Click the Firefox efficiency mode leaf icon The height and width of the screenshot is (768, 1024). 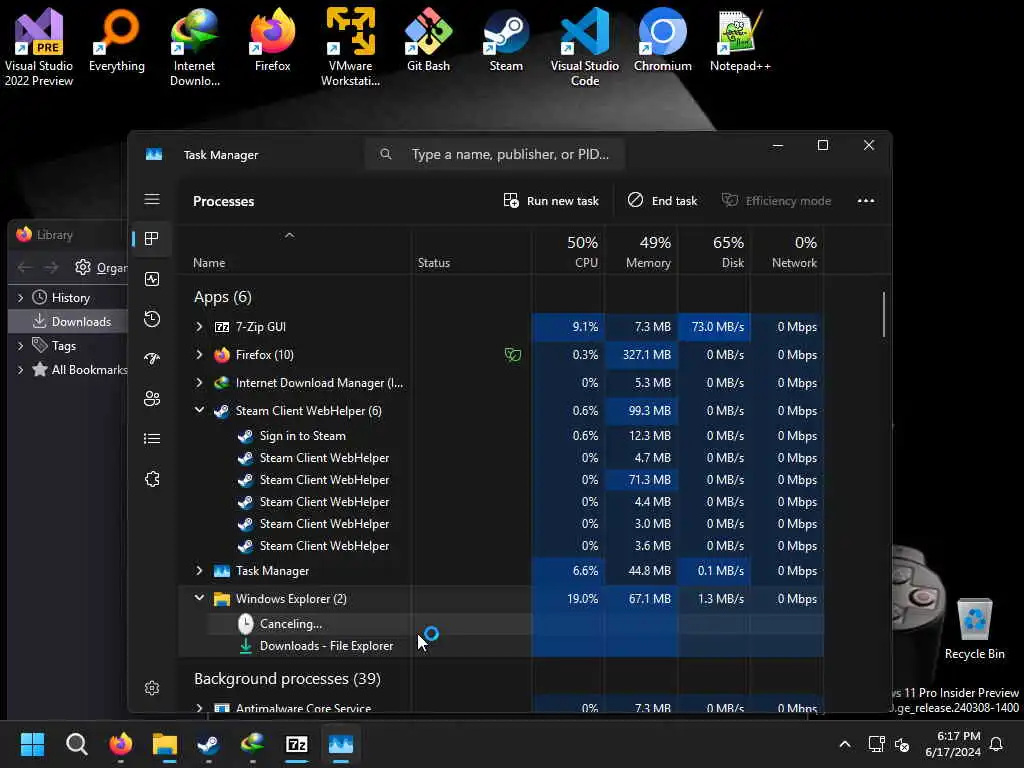tap(513, 355)
